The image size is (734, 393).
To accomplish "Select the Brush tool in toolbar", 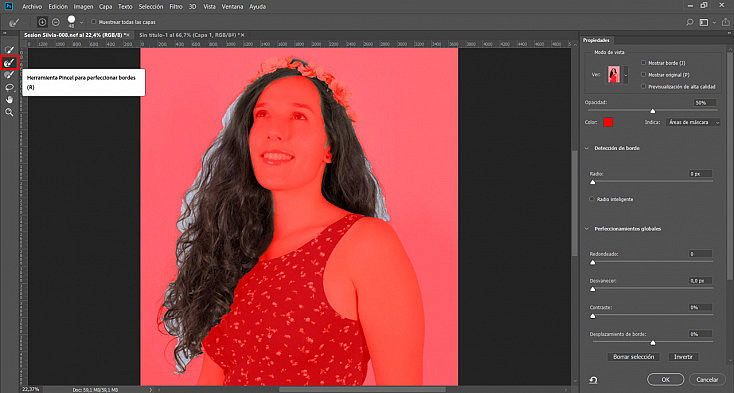I will click(x=9, y=75).
